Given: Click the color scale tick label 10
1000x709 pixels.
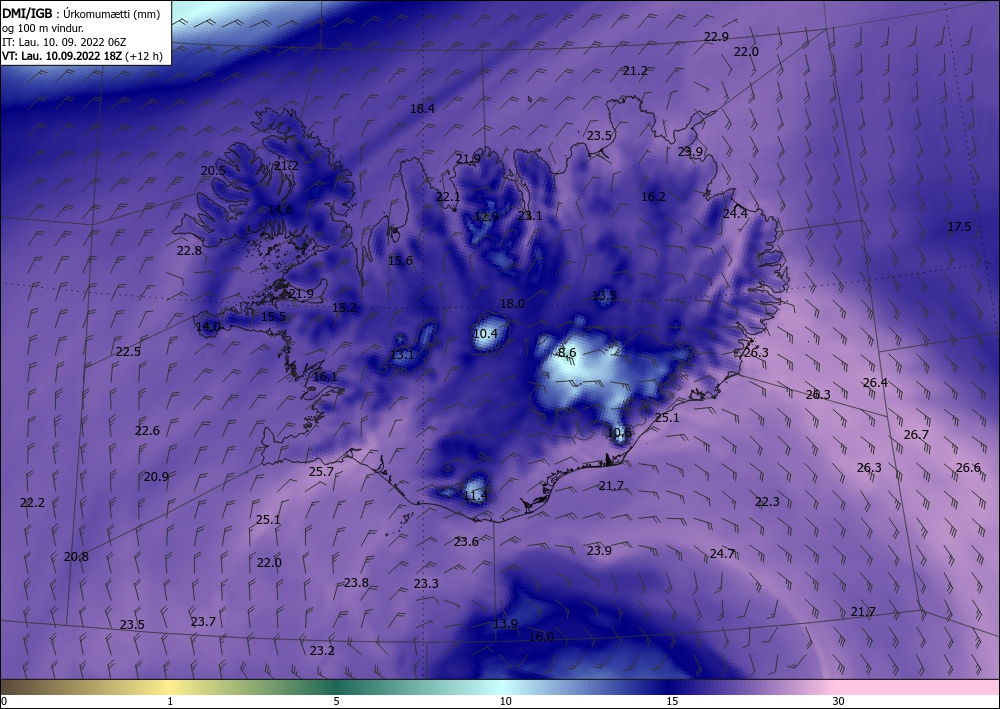Looking at the screenshot, I should (x=506, y=701).
